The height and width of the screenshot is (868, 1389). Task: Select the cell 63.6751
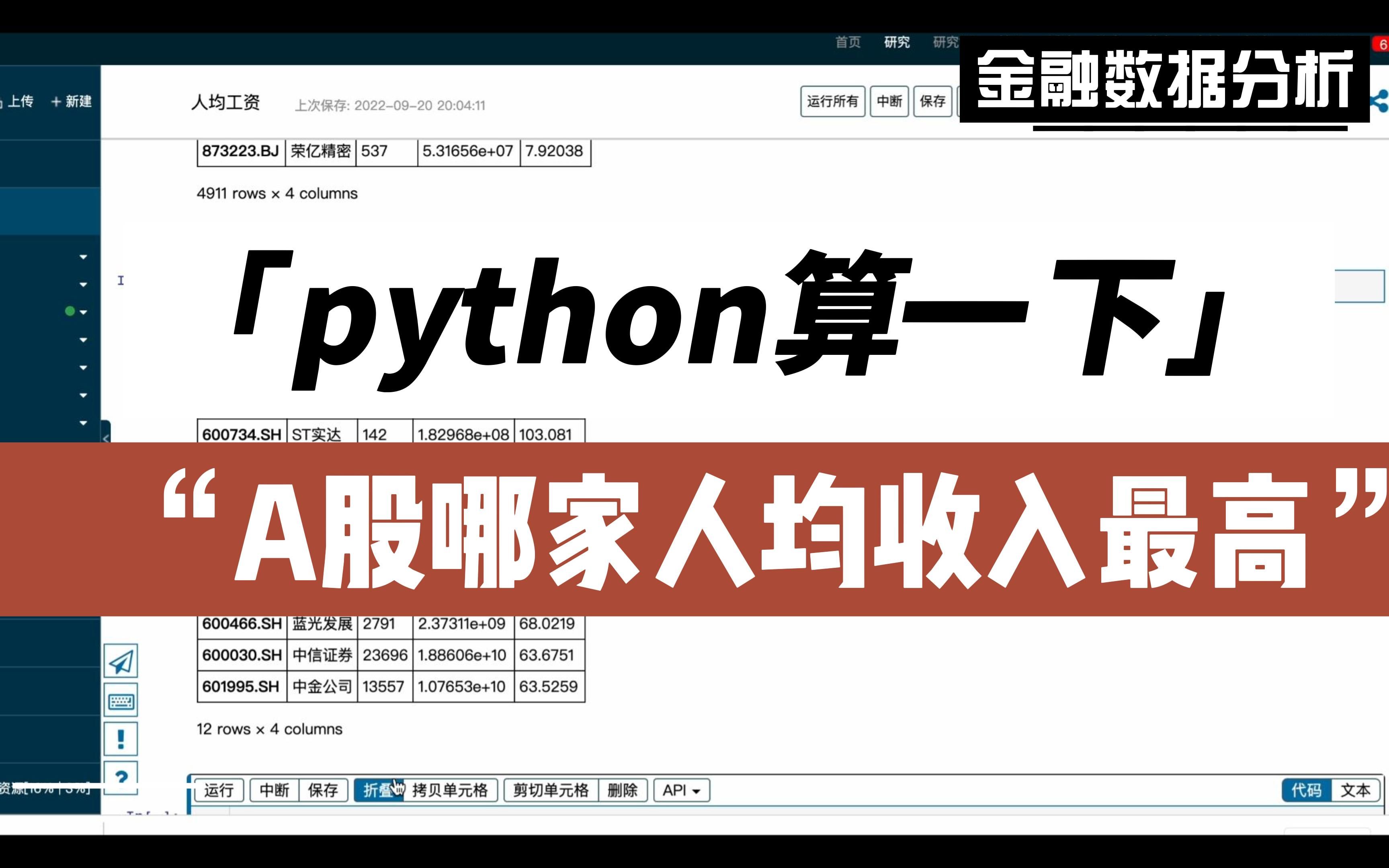pos(549,655)
